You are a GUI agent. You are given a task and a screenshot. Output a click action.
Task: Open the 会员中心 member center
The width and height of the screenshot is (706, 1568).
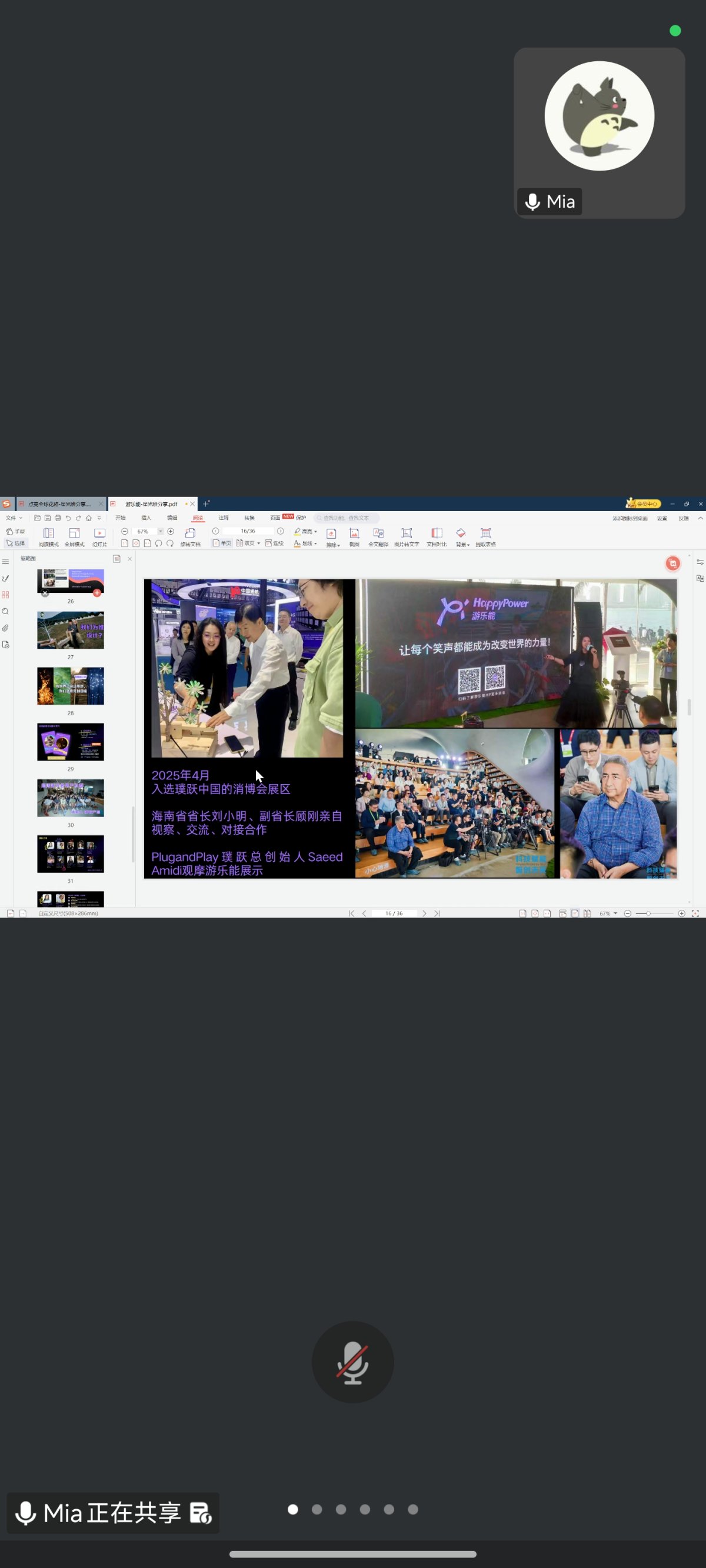tap(643, 503)
